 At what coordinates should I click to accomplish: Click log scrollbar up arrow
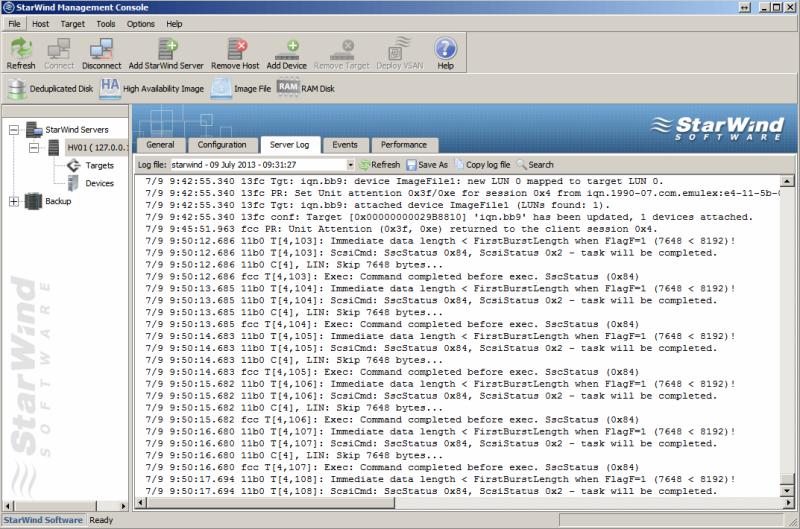788,181
